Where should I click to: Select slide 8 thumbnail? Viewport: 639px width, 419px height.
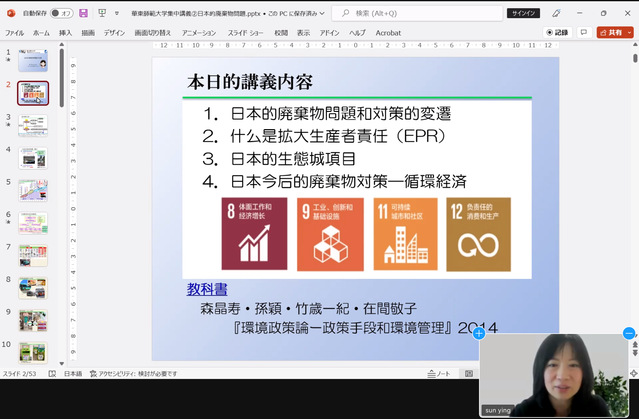click(x=33, y=288)
